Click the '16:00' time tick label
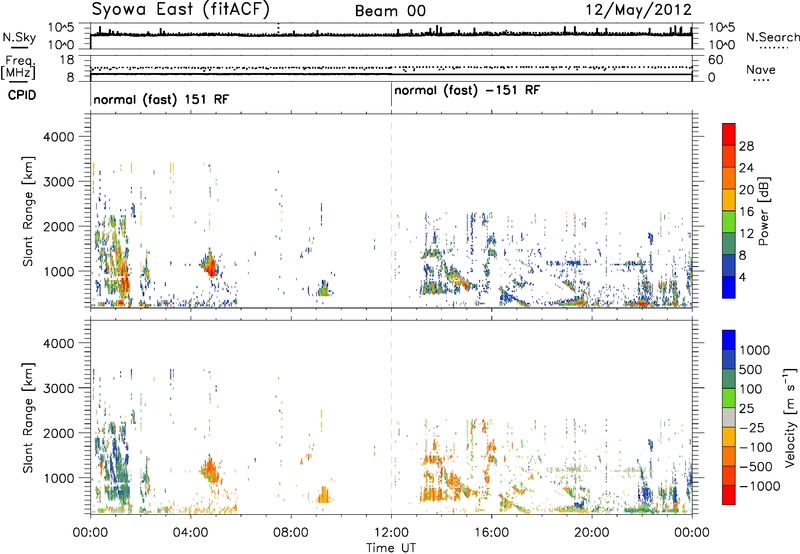The width and height of the screenshot is (800, 554). point(491,533)
